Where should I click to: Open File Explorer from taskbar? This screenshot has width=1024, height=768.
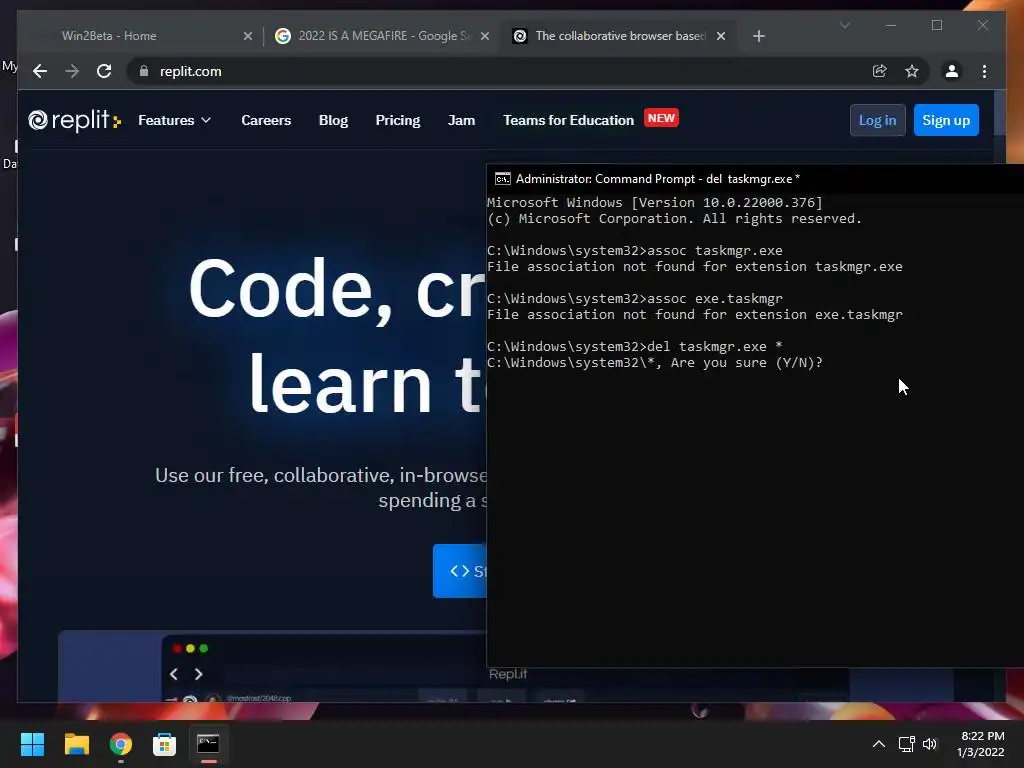coord(76,744)
